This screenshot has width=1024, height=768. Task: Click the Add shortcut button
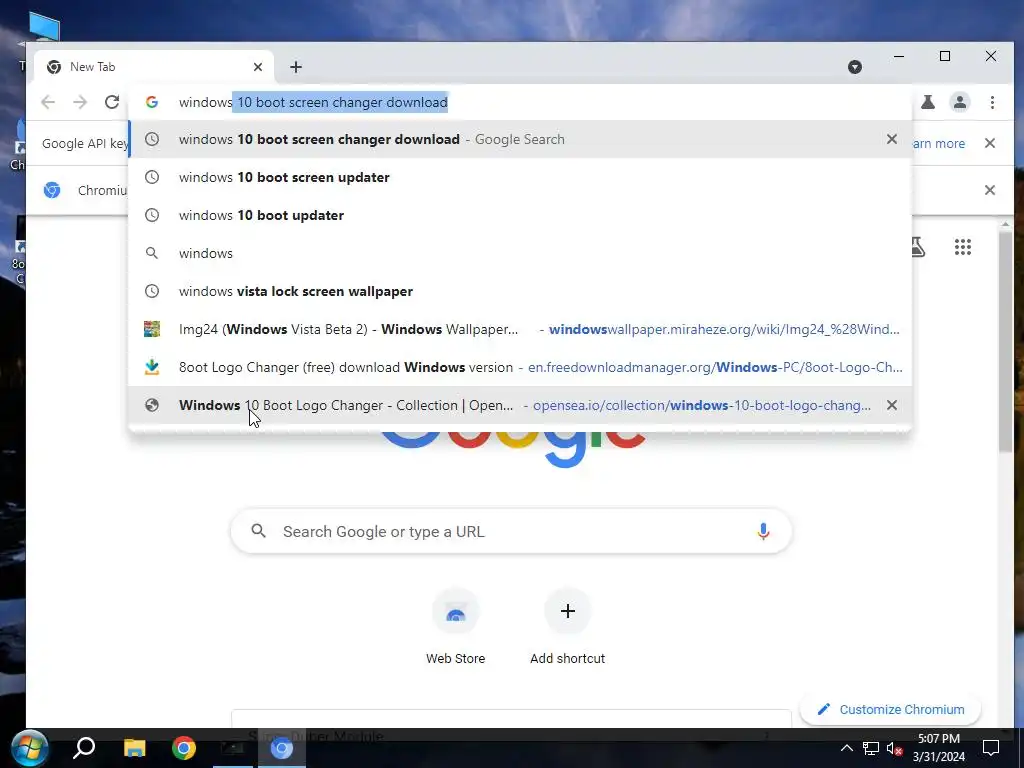(568, 627)
